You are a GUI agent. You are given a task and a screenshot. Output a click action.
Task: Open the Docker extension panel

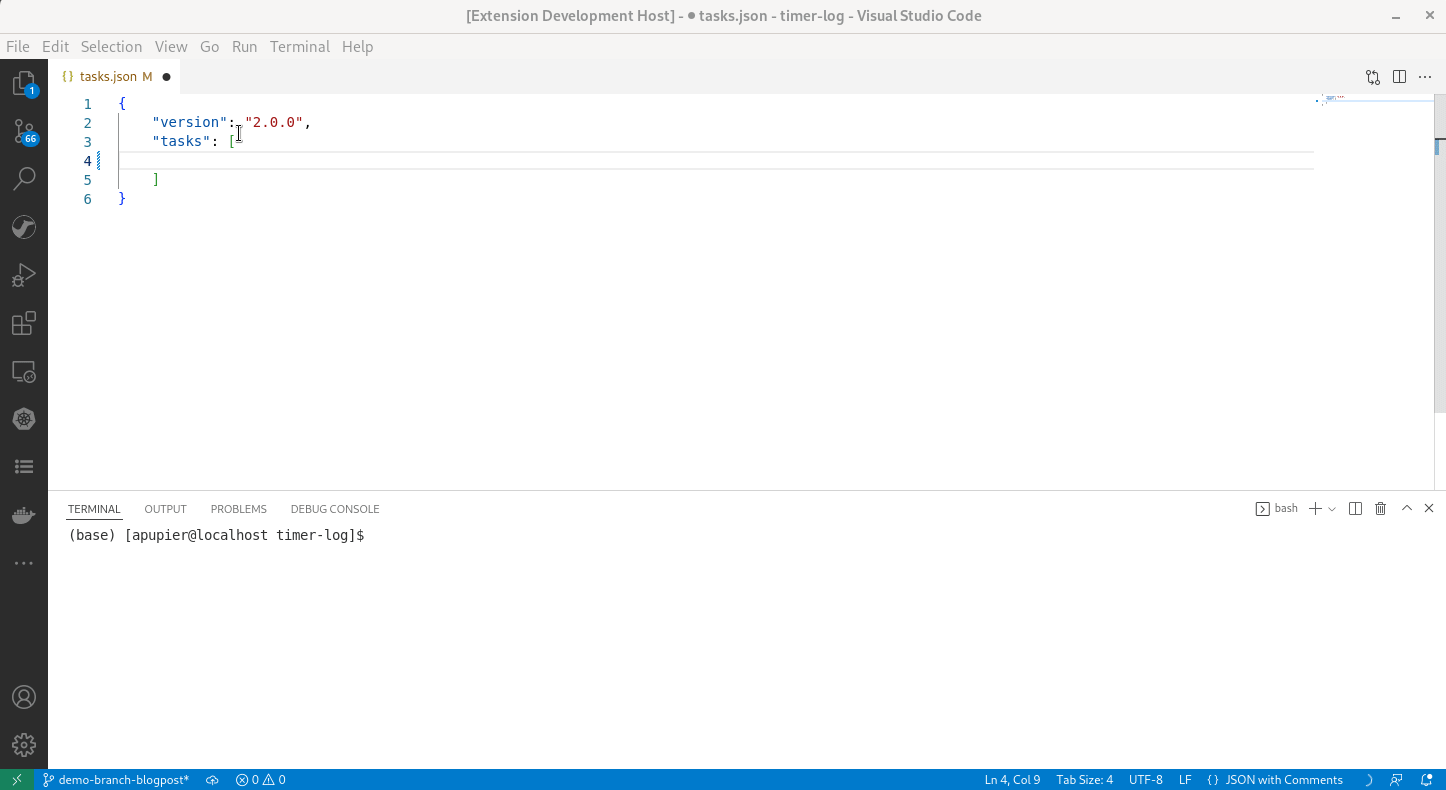click(24, 514)
